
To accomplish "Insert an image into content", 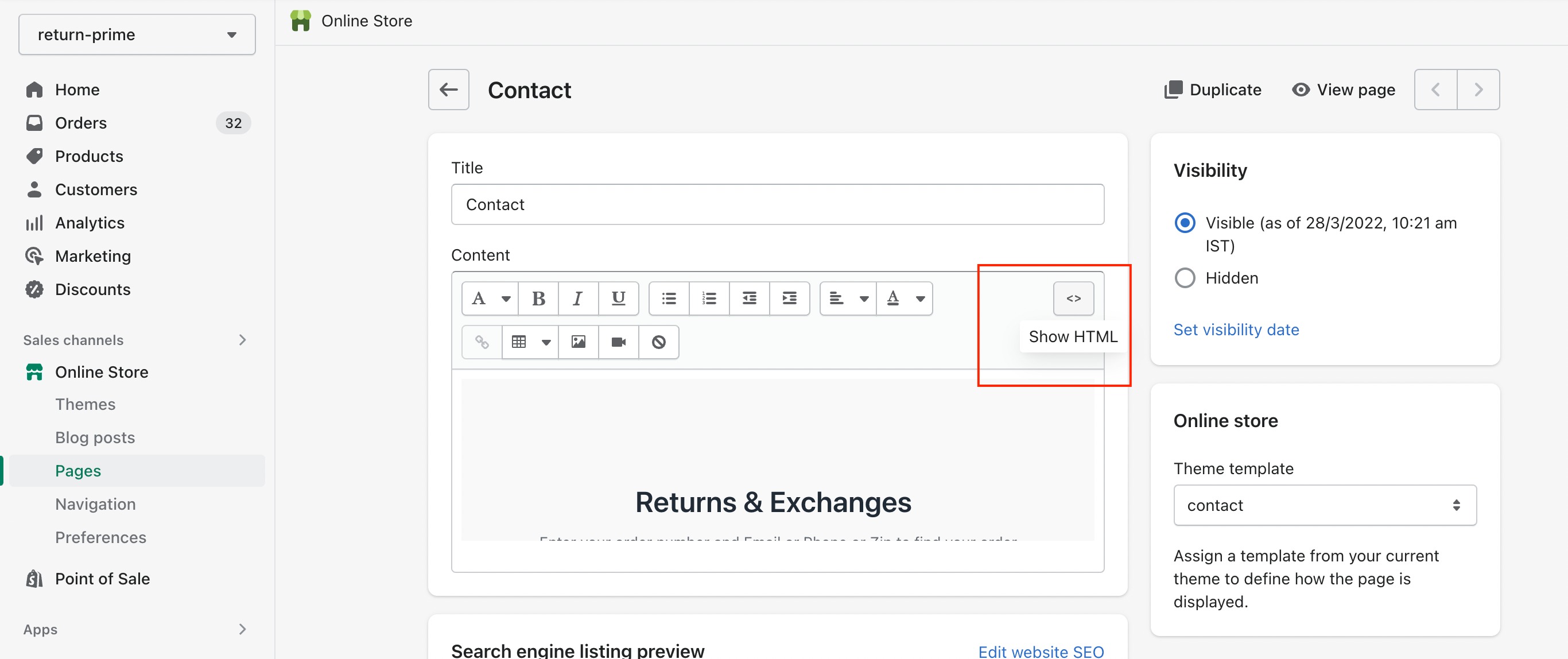I will (x=579, y=342).
